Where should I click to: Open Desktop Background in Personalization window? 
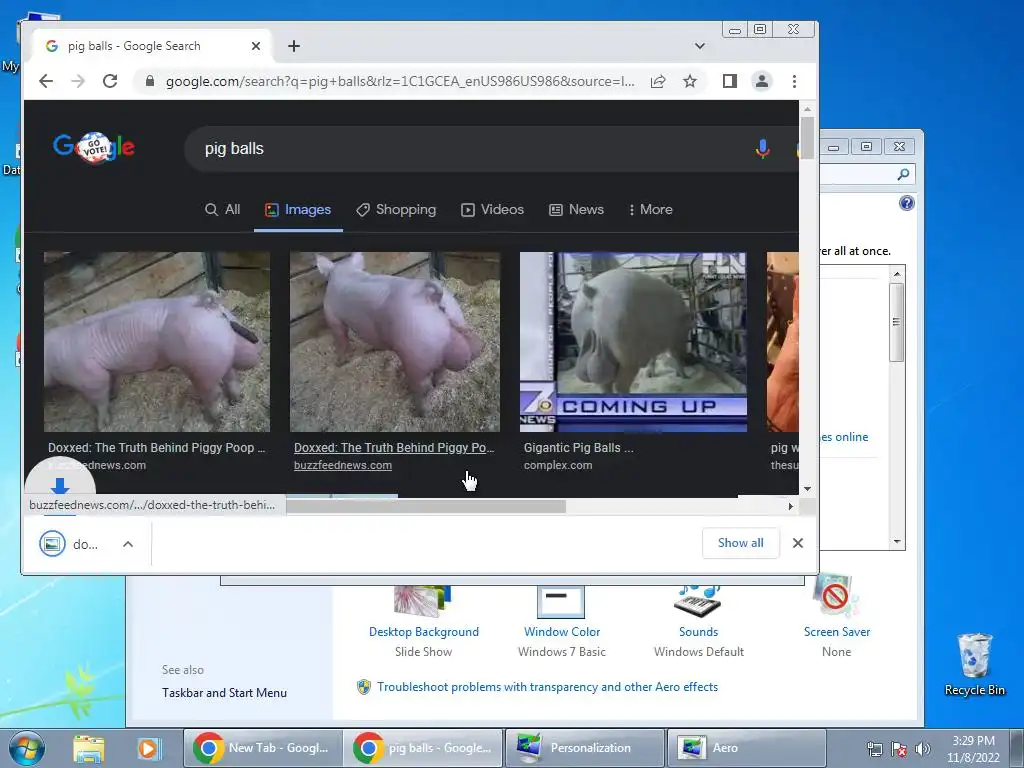(x=423, y=632)
